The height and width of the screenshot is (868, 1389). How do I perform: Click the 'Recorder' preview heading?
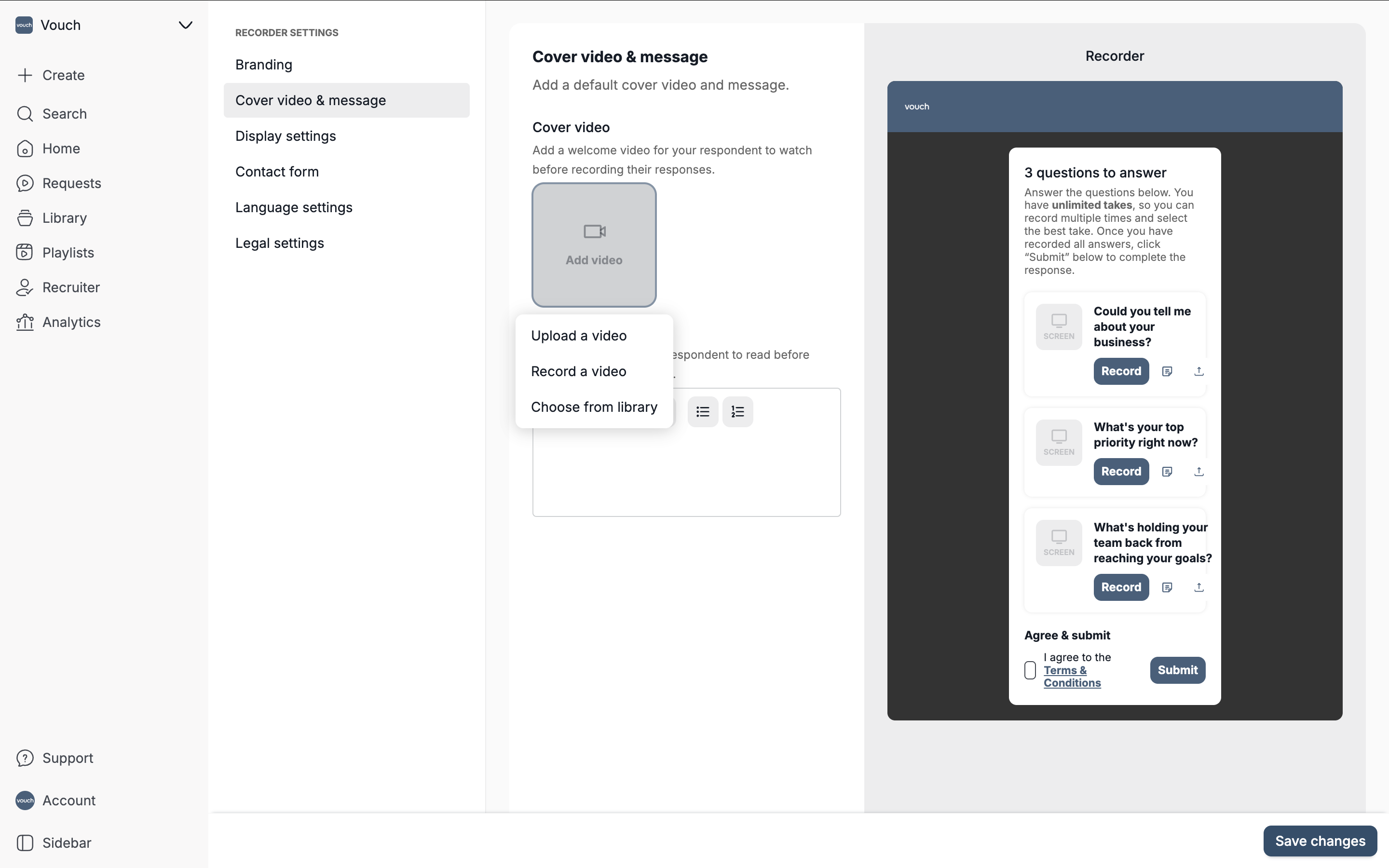tap(1115, 56)
